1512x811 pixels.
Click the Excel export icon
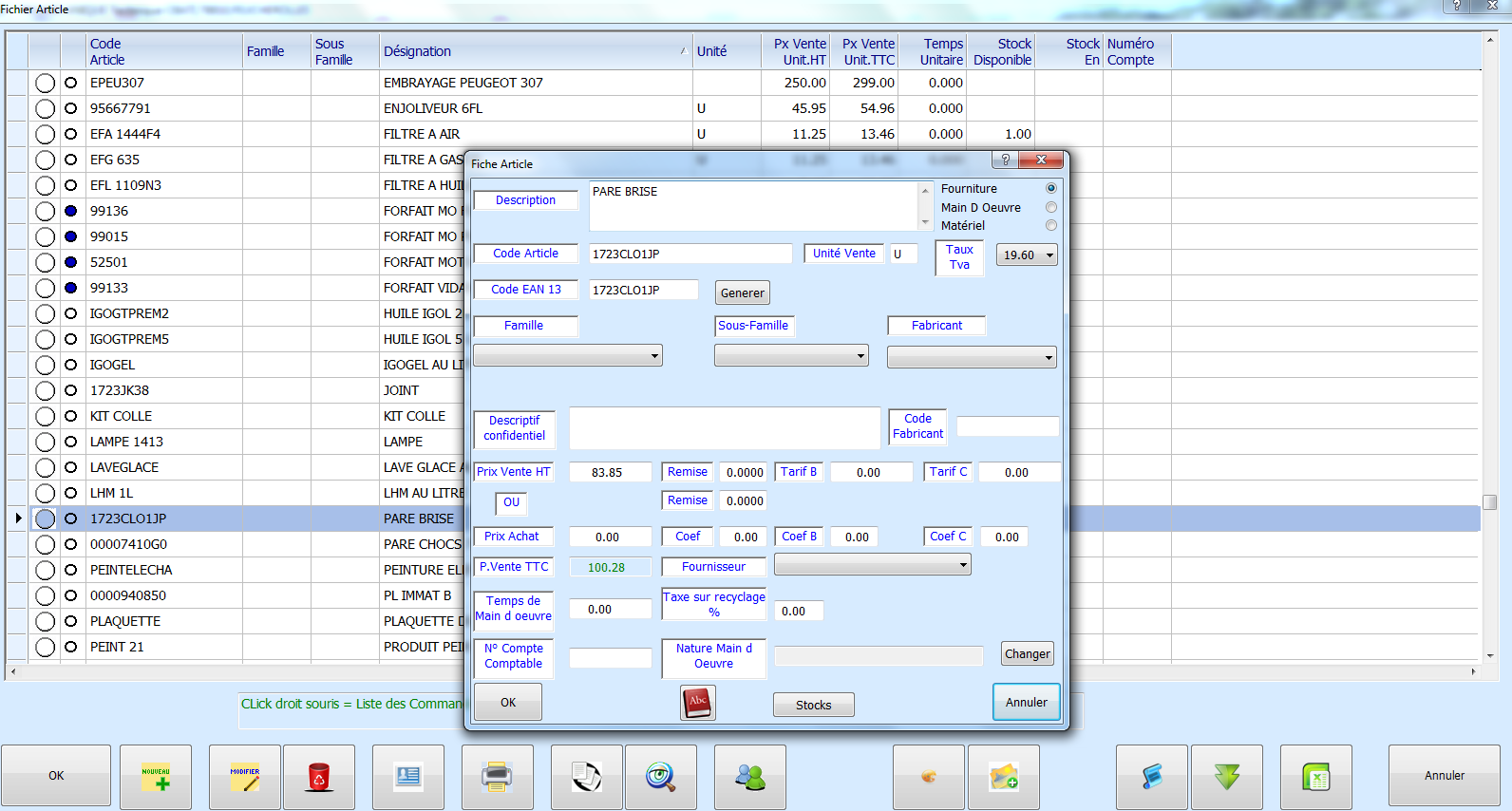pyautogui.click(x=1315, y=777)
